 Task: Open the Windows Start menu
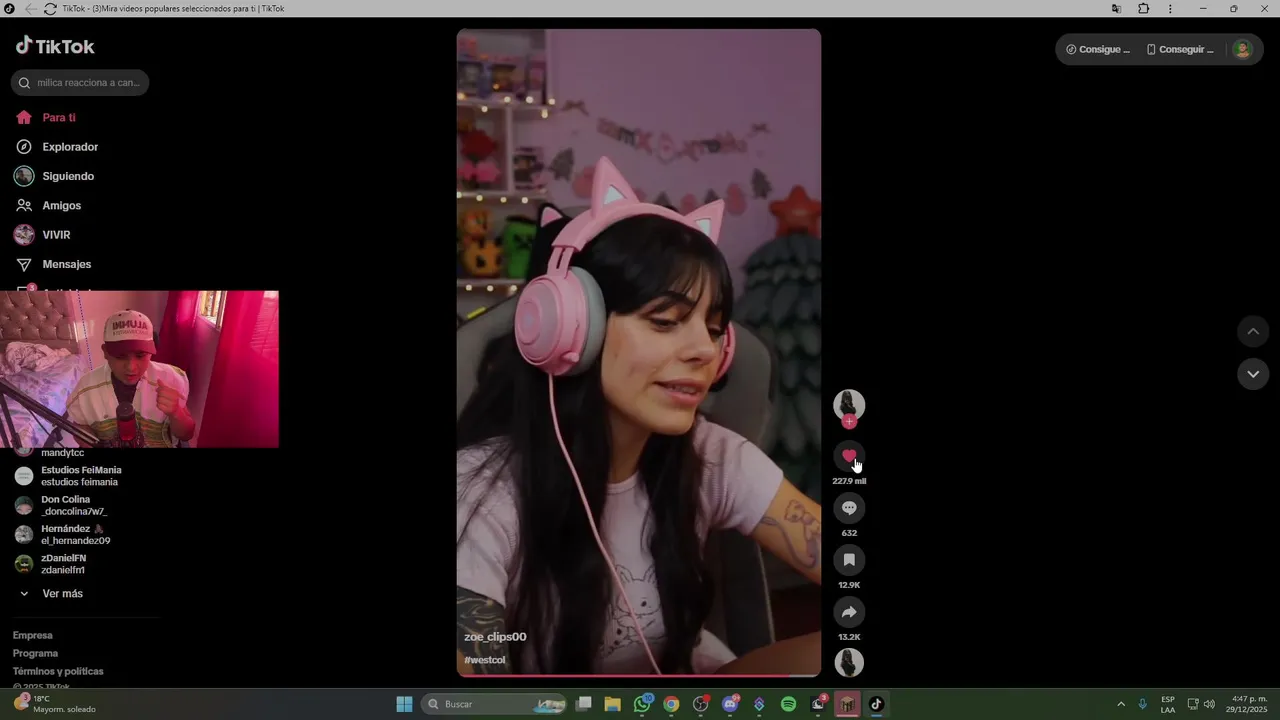404,704
